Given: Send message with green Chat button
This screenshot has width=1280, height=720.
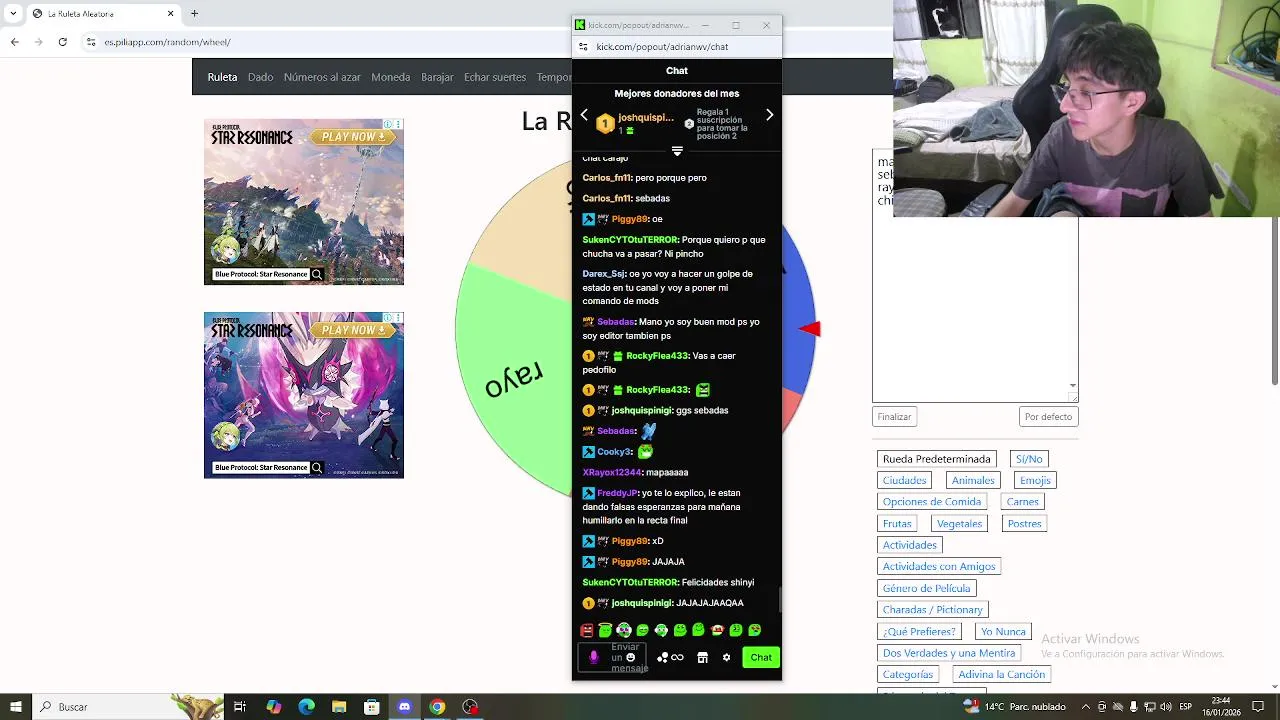Looking at the screenshot, I should (761, 657).
